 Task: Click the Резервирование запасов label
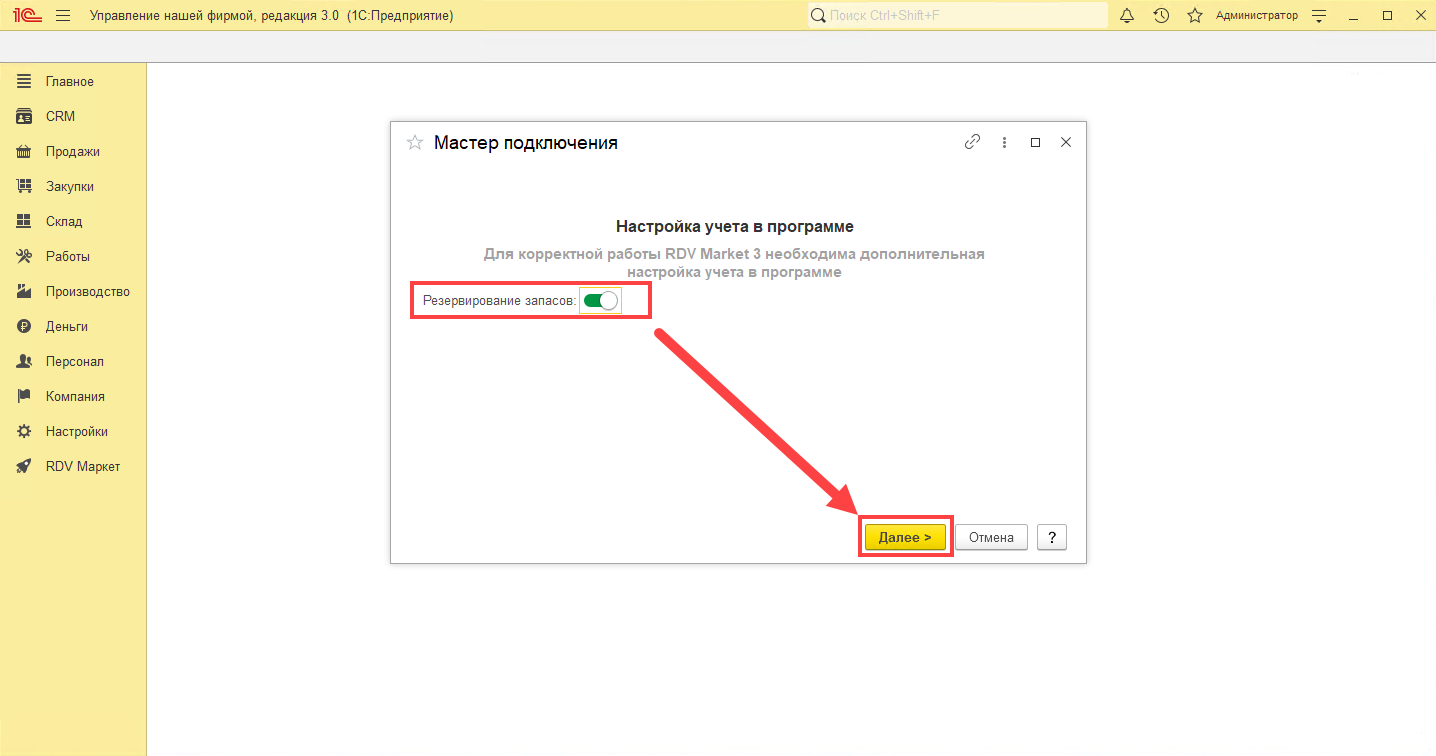point(499,300)
